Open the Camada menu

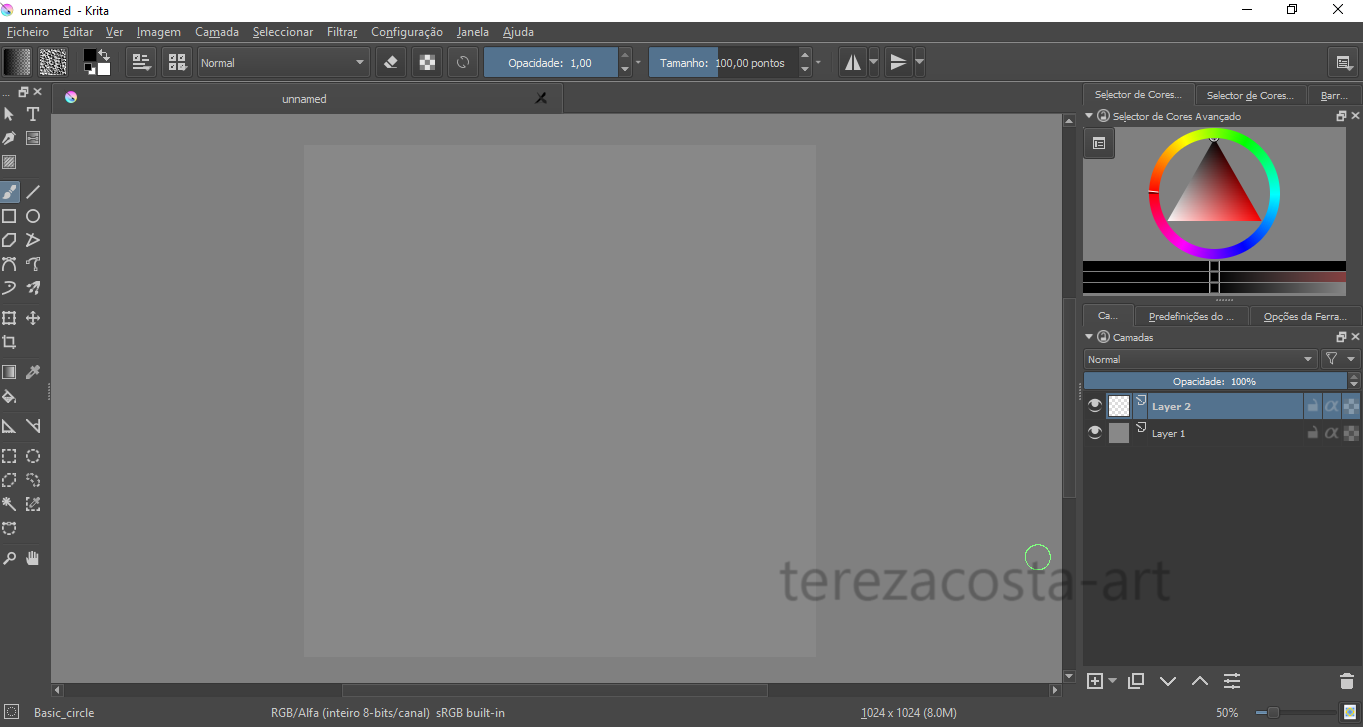(x=217, y=32)
